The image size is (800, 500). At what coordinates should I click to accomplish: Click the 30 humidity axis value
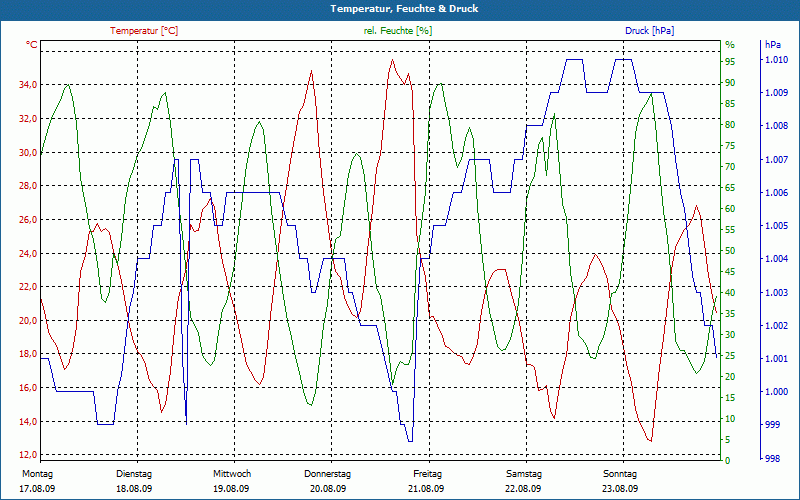[x=730, y=335]
